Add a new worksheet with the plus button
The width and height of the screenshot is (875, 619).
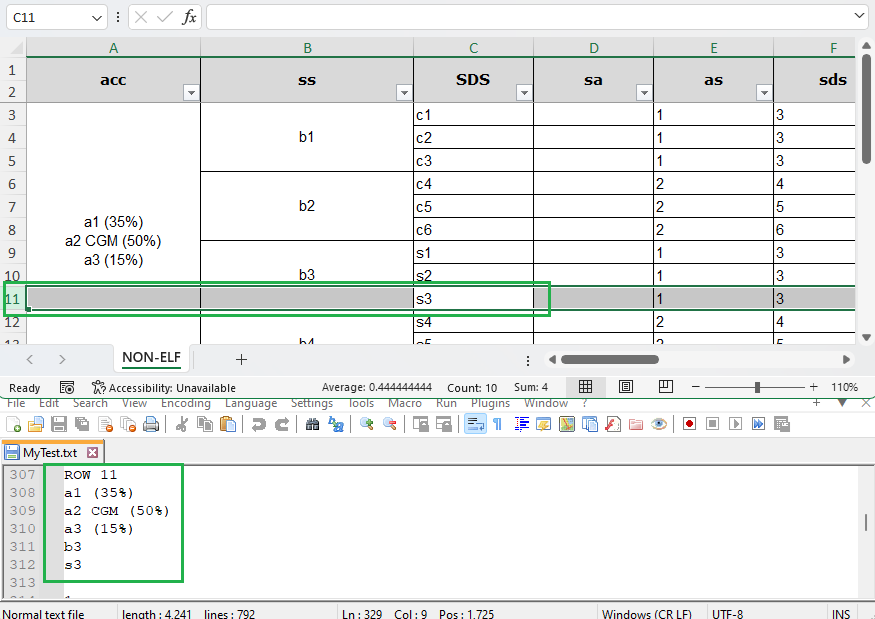coord(240,358)
